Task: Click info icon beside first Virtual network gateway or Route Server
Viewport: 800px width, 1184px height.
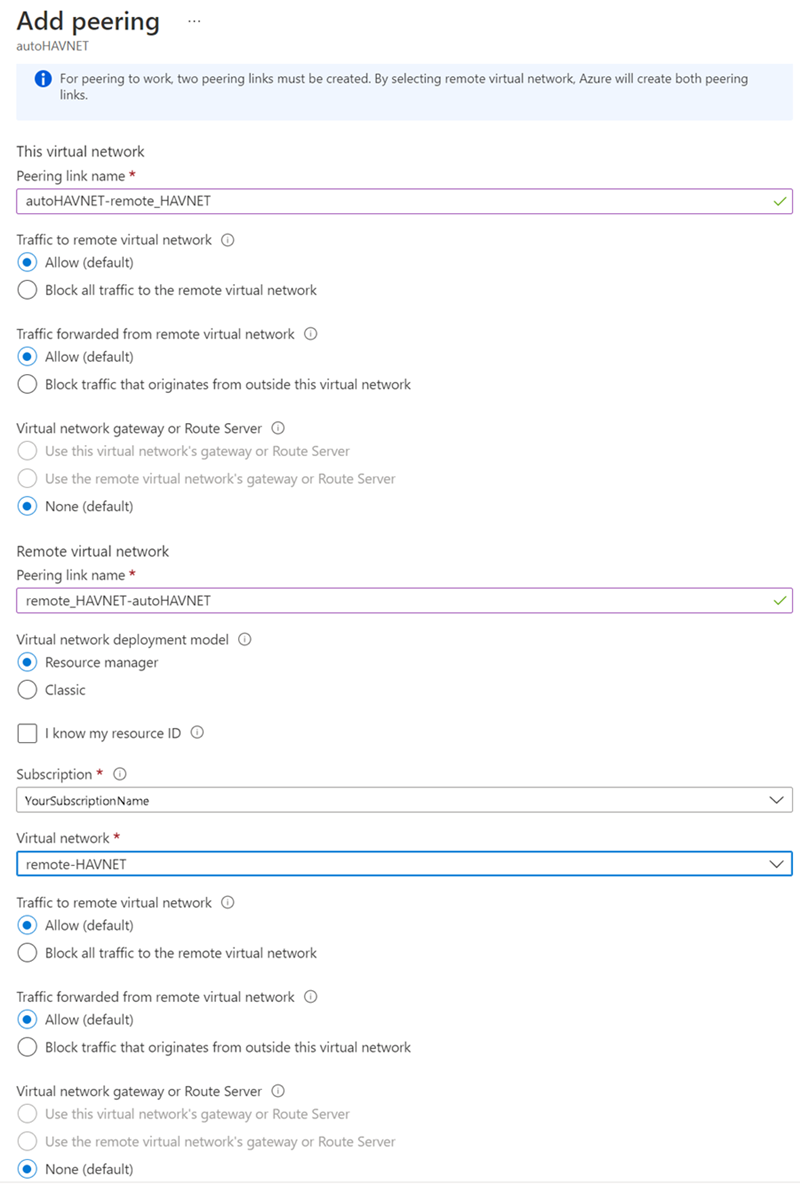Action: click(278, 428)
